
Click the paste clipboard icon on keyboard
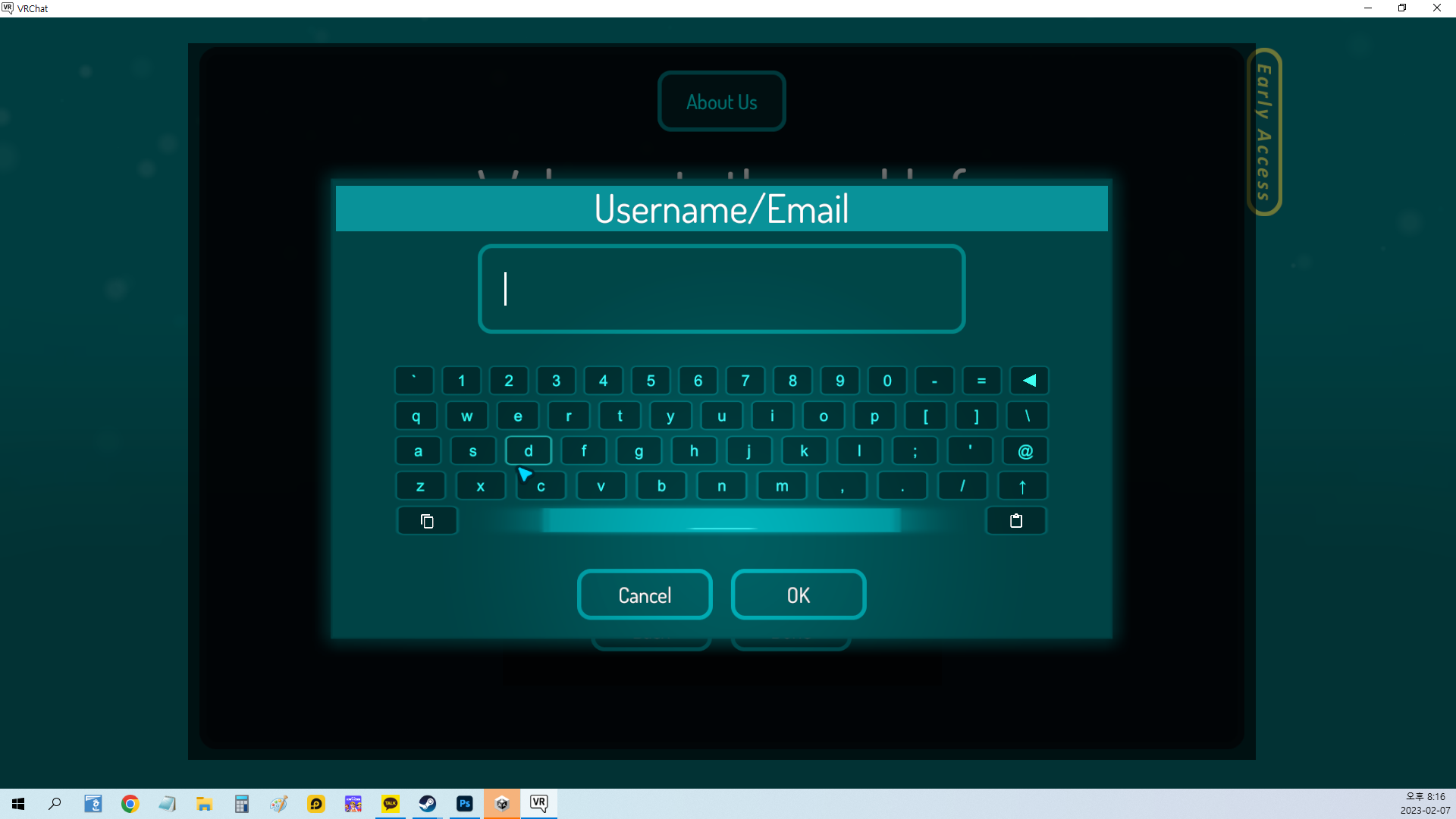click(1016, 521)
